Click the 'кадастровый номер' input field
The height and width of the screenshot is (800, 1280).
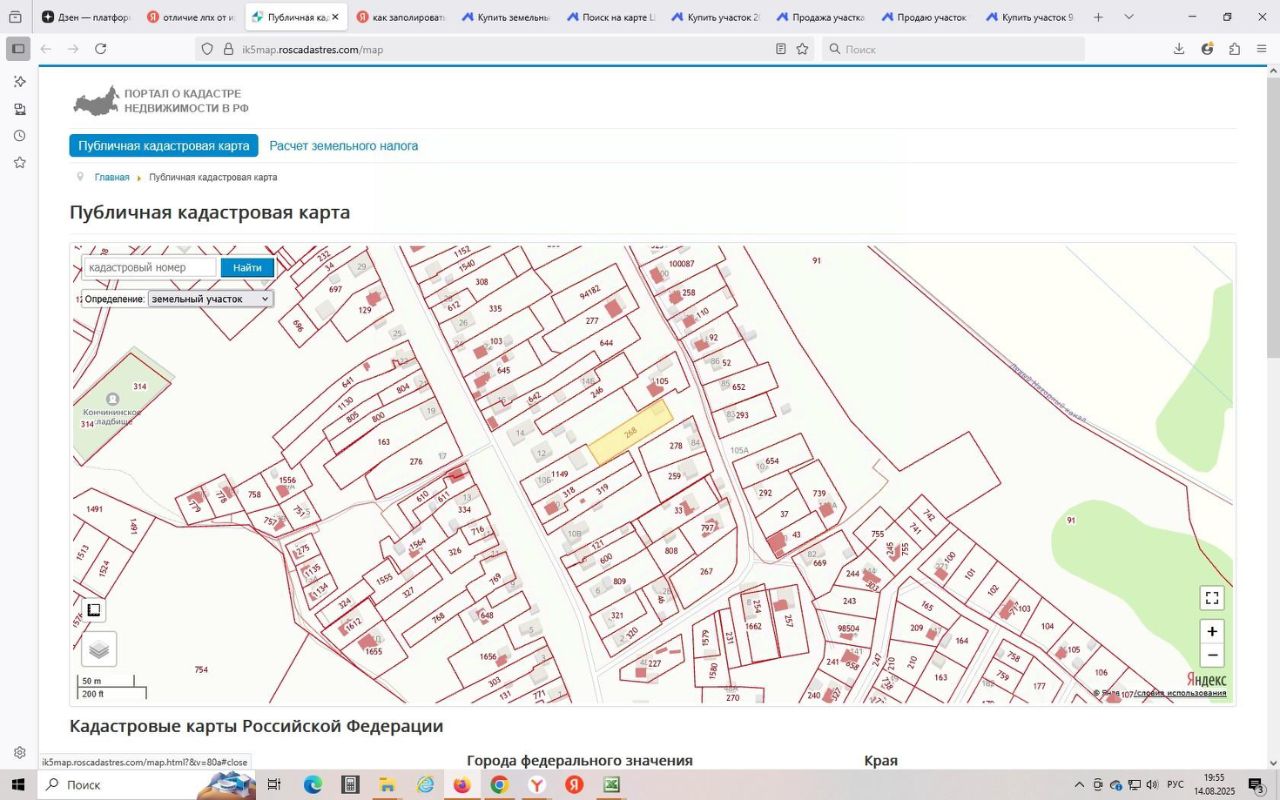click(150, 267)
